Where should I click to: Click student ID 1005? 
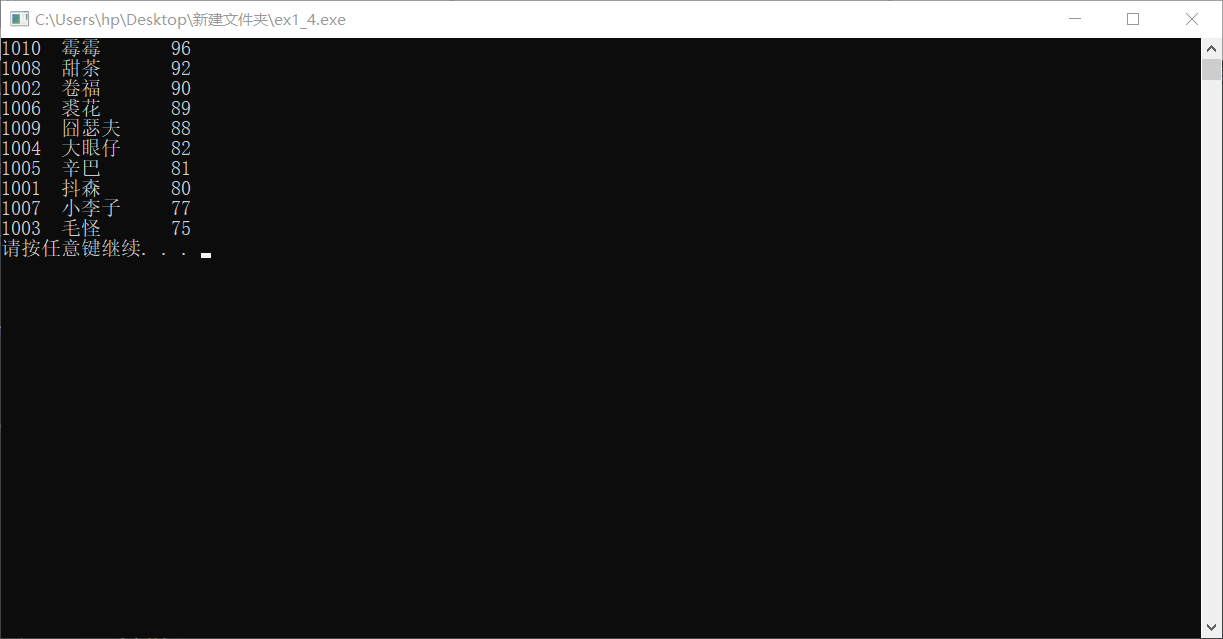[x=21, y=168]
